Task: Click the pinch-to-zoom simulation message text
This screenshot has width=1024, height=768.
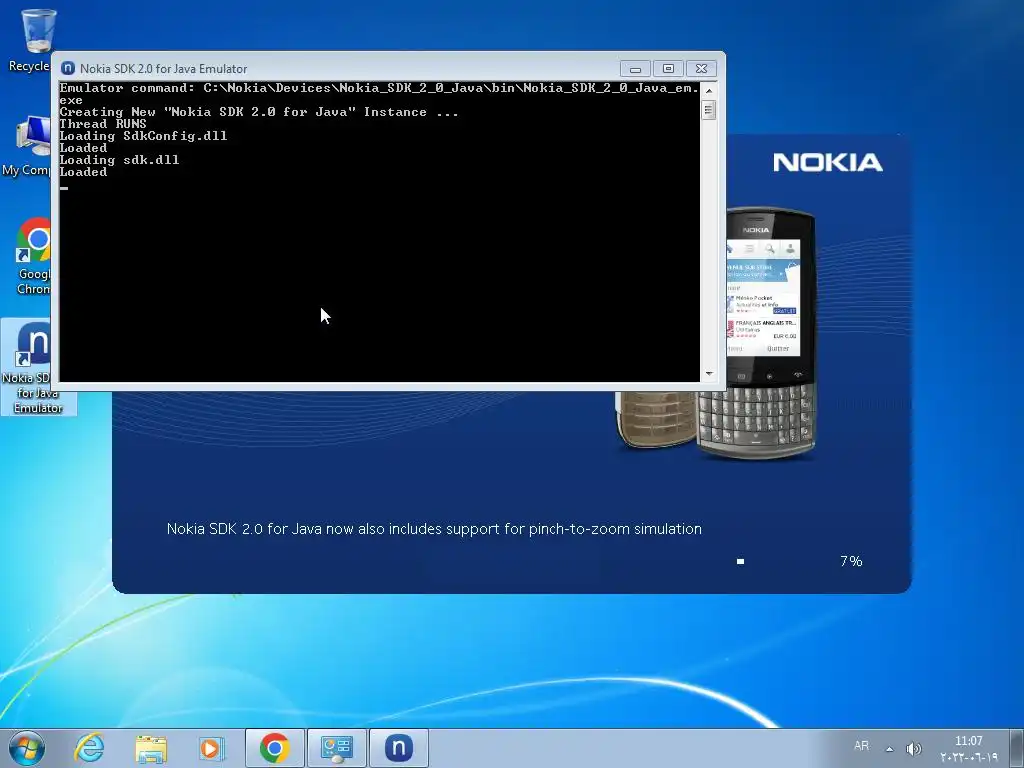Action: 434,529
